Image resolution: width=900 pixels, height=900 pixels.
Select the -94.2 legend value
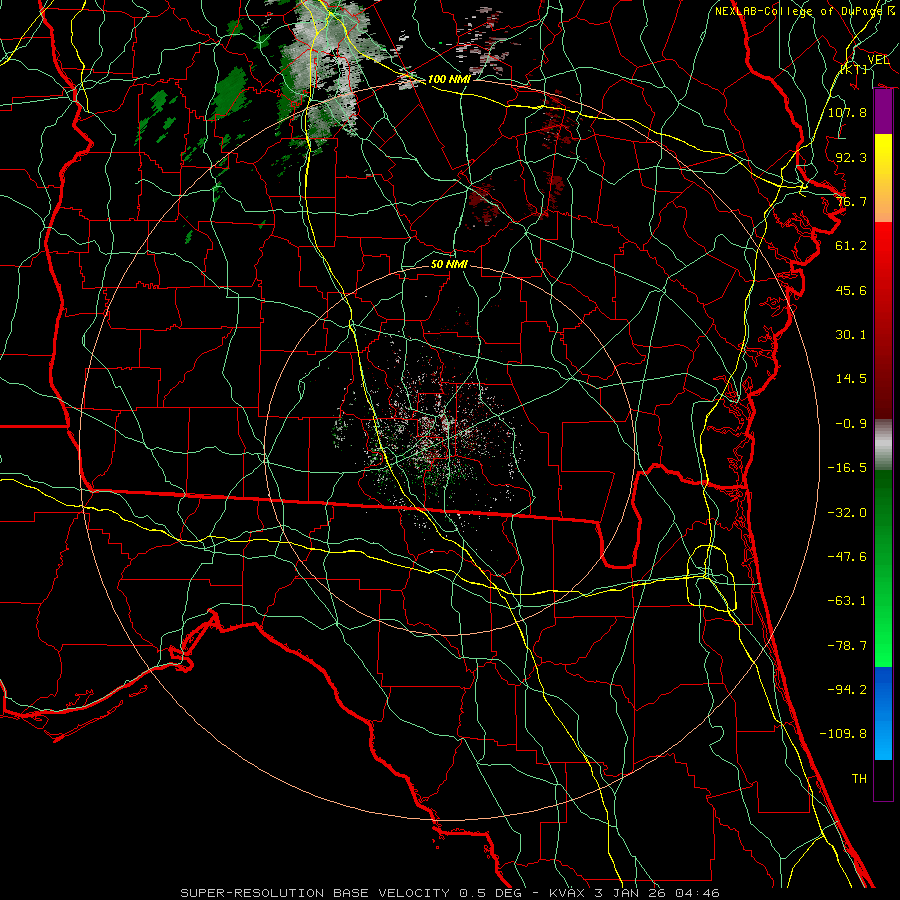pyautogui.click(x=847, y=690)
